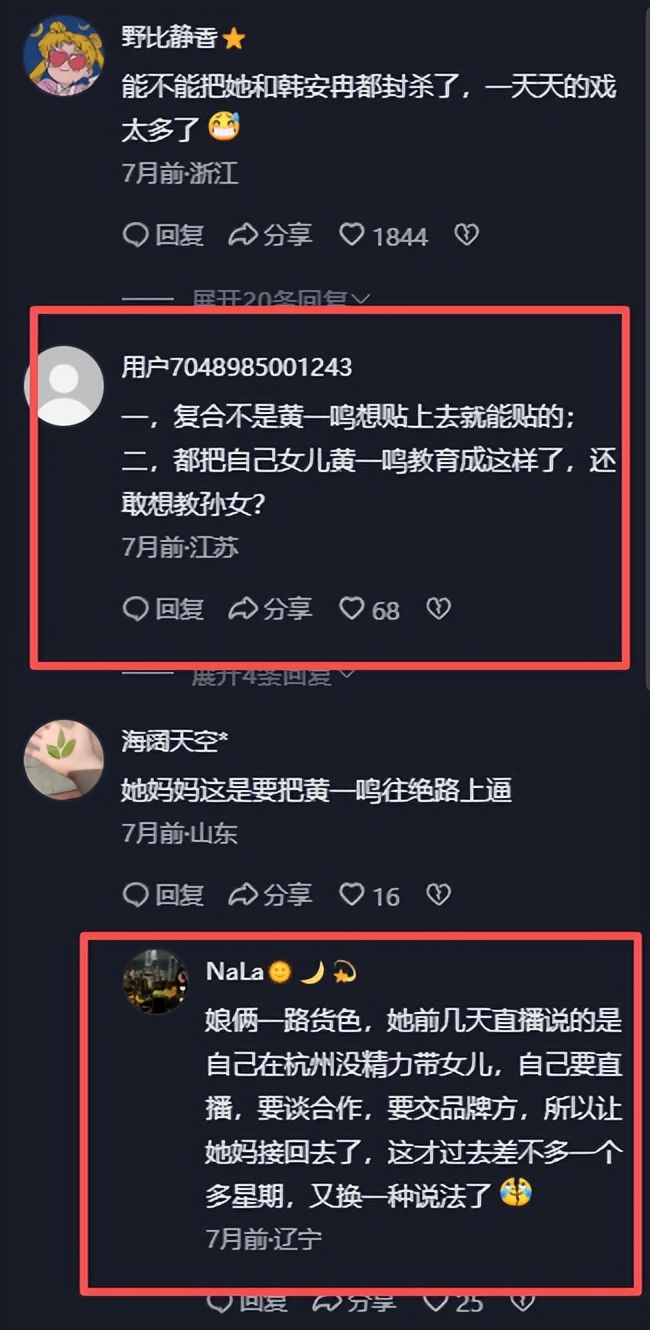Like NaLa's reply with 25 likes
650x1330 pixels.
click(453, 1302)
